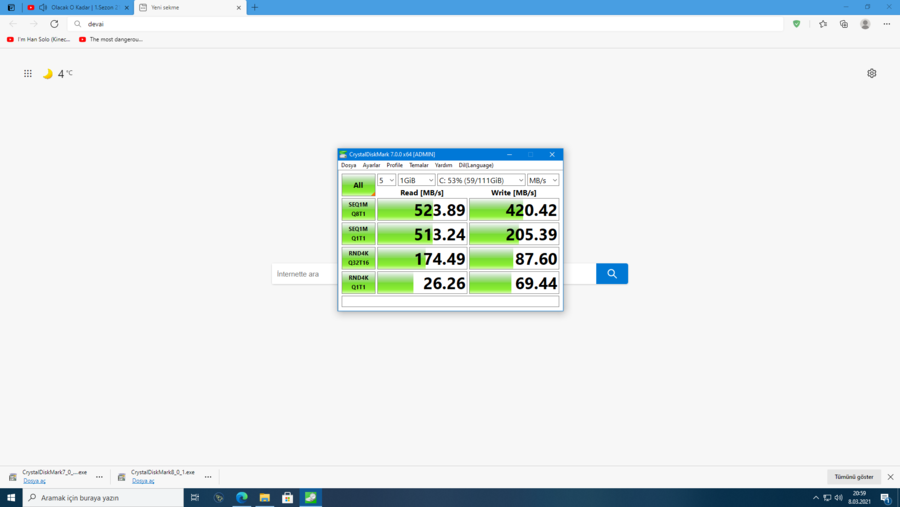Open Microsoft Store from the taskbar
The width and height of the screenshot is (900, 507).
(x=288, y=498)
